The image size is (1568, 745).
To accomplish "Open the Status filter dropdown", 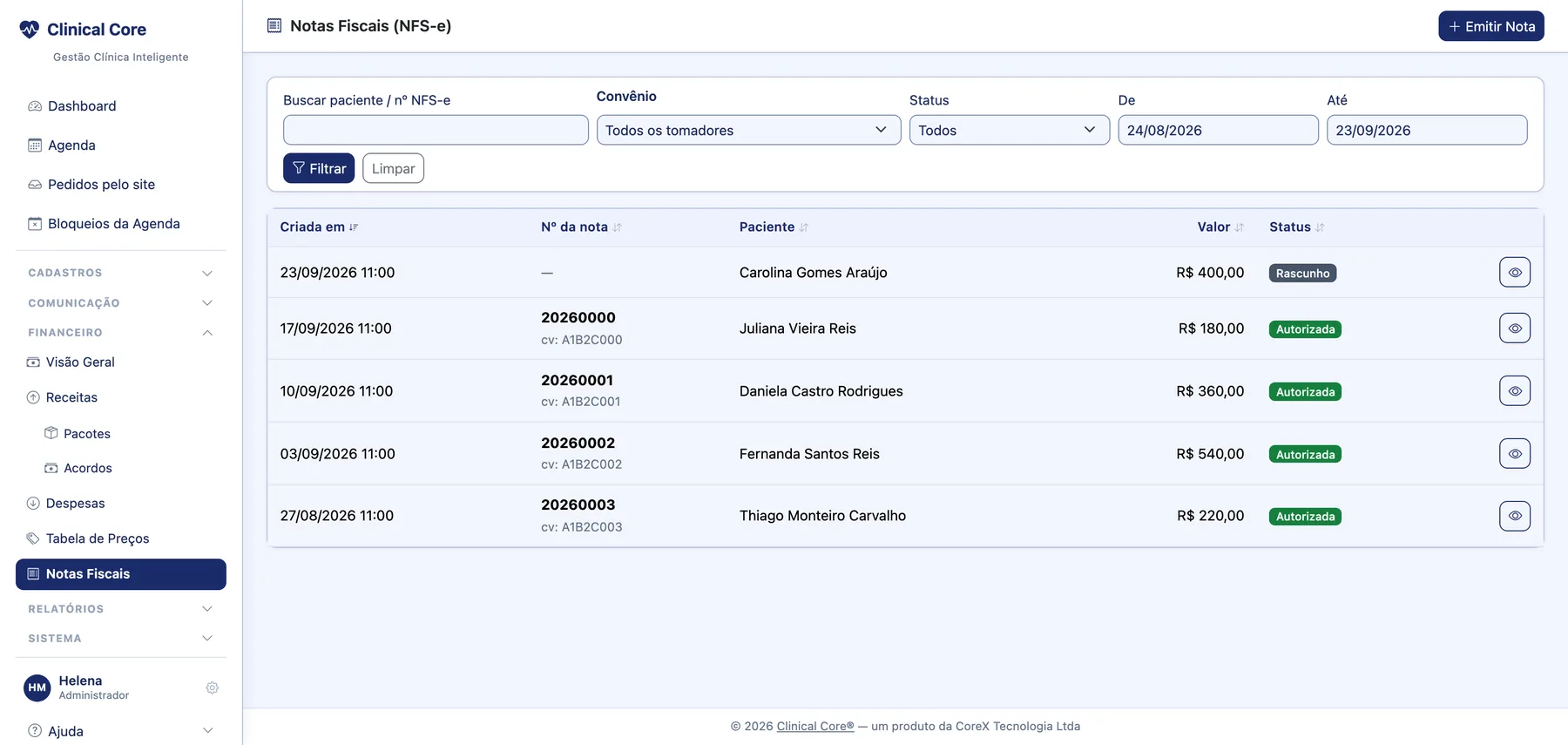I will tap(1009, 130).
